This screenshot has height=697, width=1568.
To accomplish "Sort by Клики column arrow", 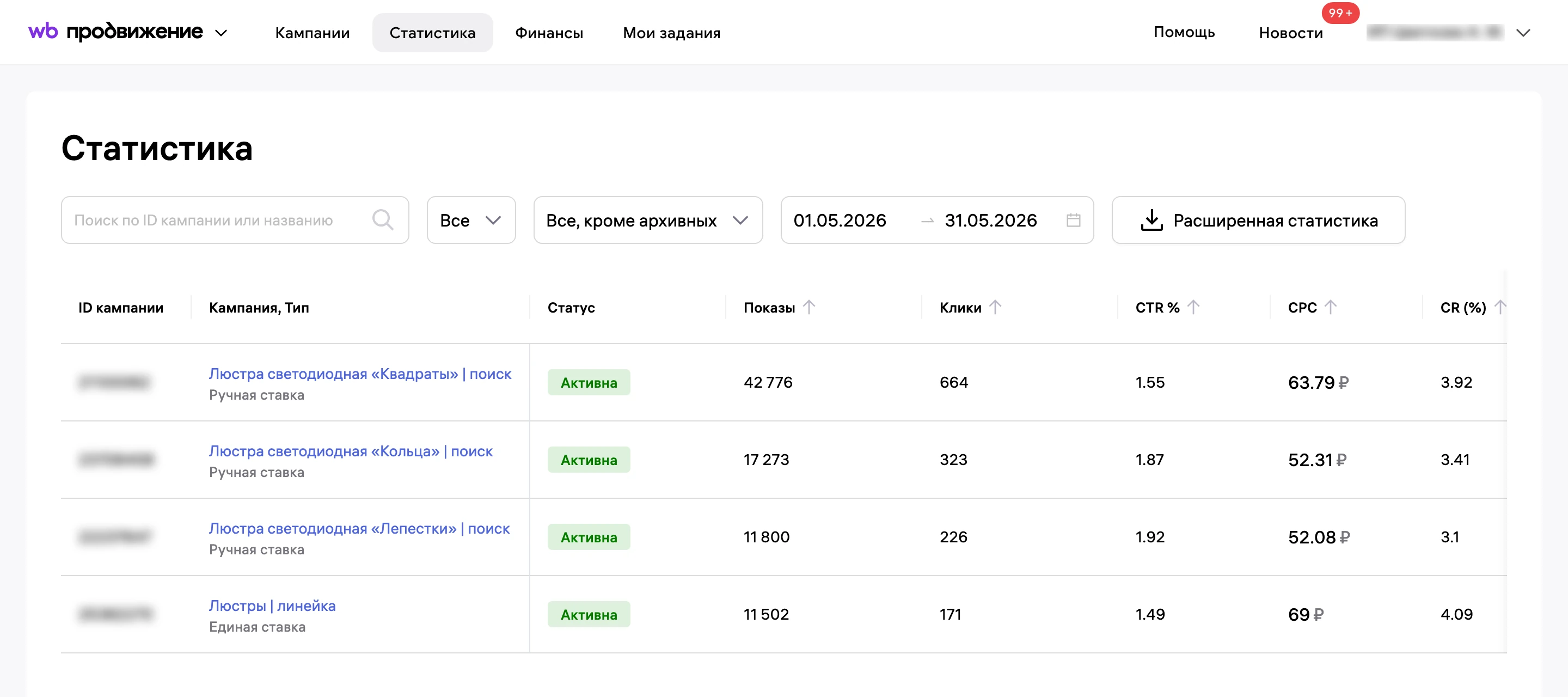I will coord(995,307).
